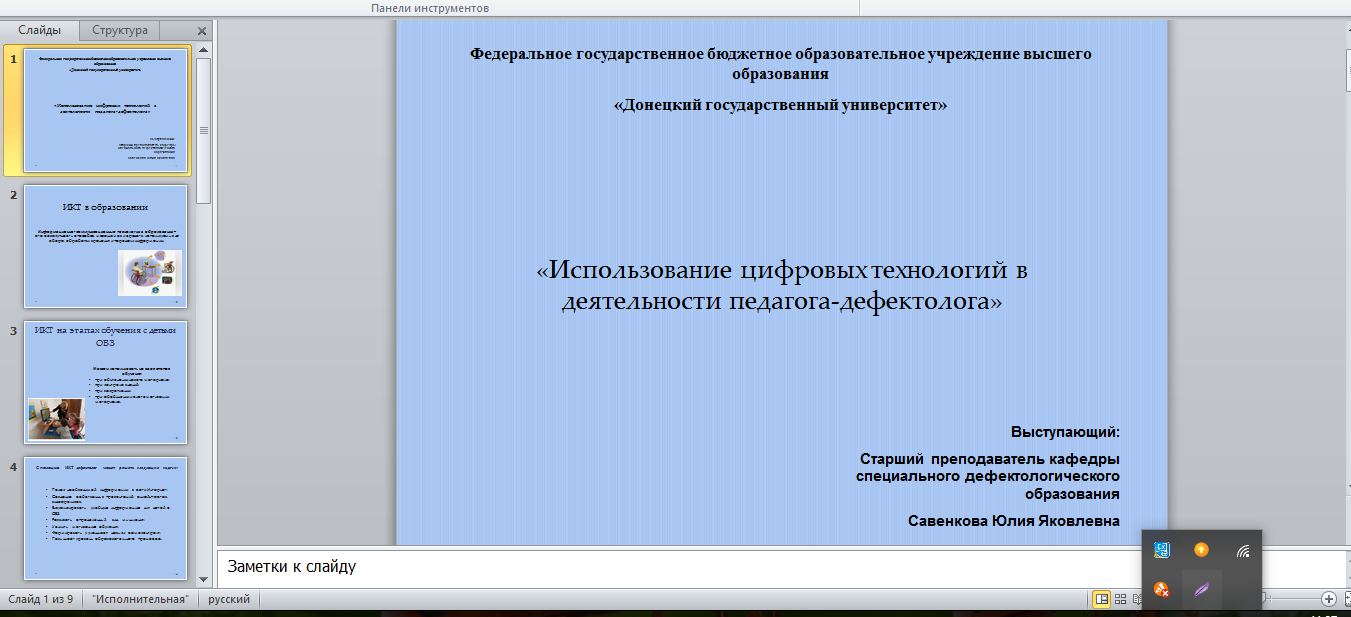
Task: Click the Панели инструментов group label
Action: 430,8
